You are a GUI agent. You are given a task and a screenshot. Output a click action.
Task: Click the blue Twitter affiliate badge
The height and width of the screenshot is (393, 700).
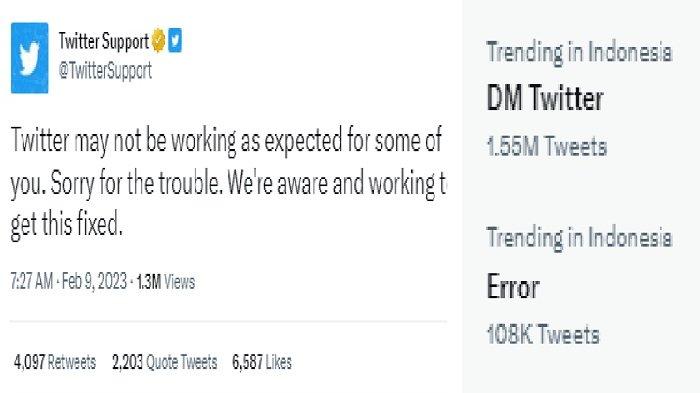(x=175, y=40)
